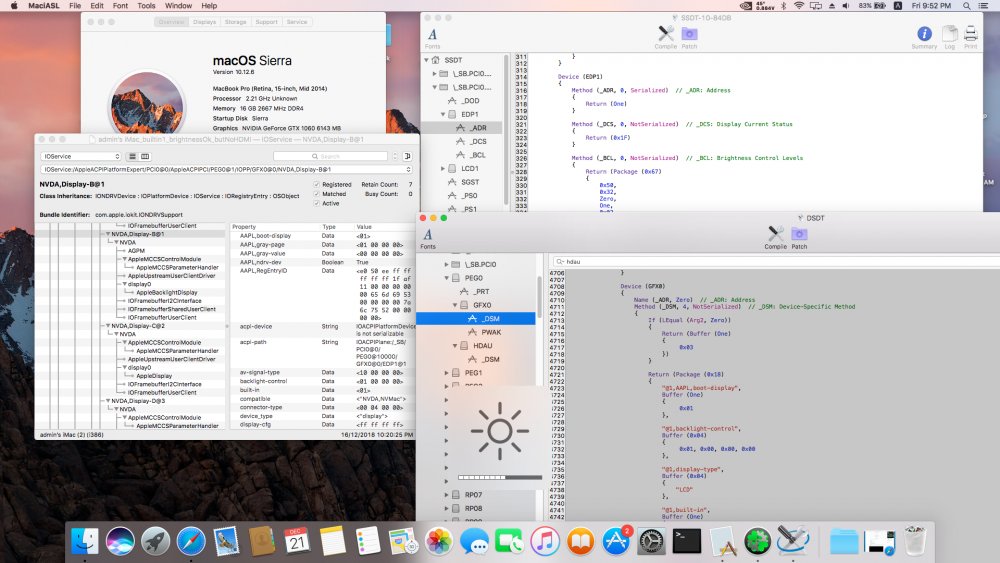Switch to the Service tab in About This Mac
1000x563 pixels.
[x=297, y=22]
